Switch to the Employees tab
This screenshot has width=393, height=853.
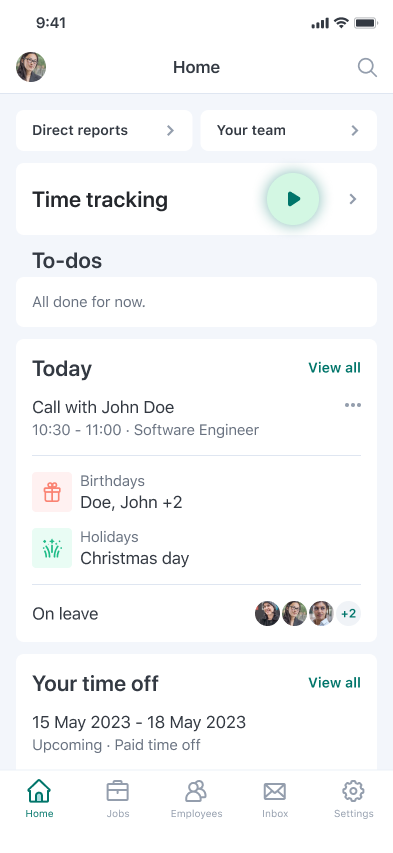[196, 799]
